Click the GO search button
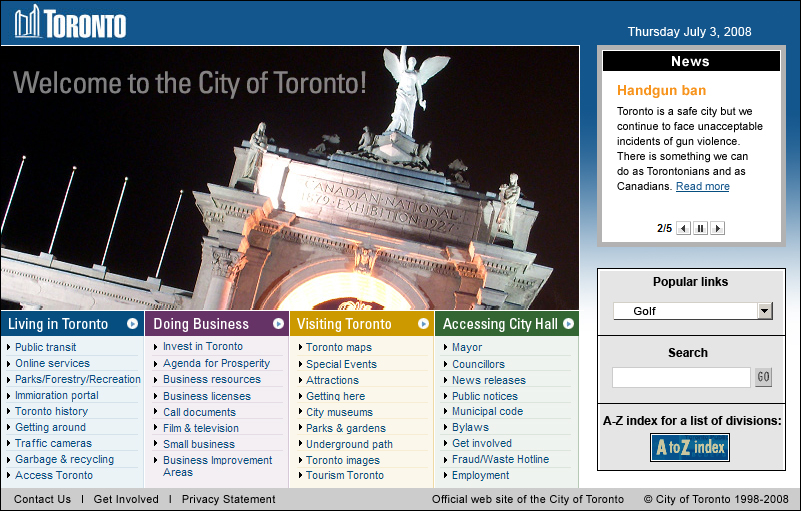This screenshot has width=801, height=511. pyautogui.click(x=763, y=377)
